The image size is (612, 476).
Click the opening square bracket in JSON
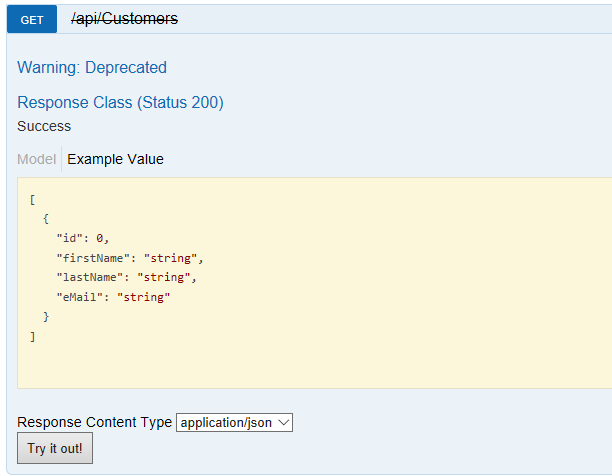coord(32,199)
